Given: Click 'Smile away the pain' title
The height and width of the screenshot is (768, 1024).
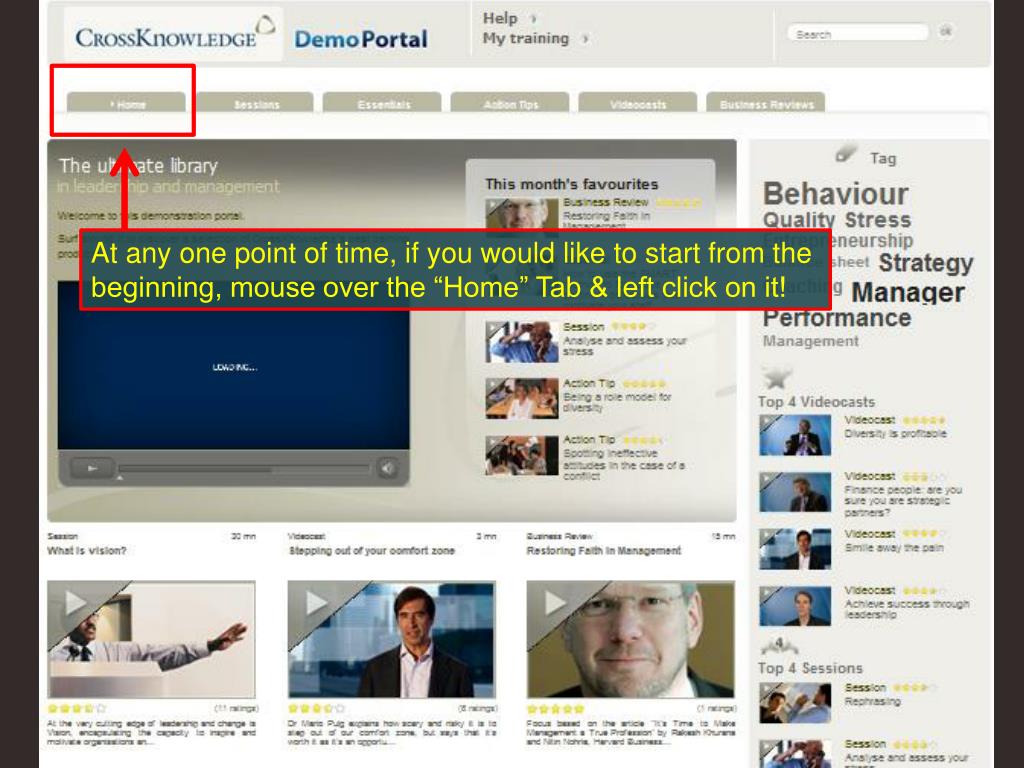Looking at the screenshot, I should tap(894, 548).
